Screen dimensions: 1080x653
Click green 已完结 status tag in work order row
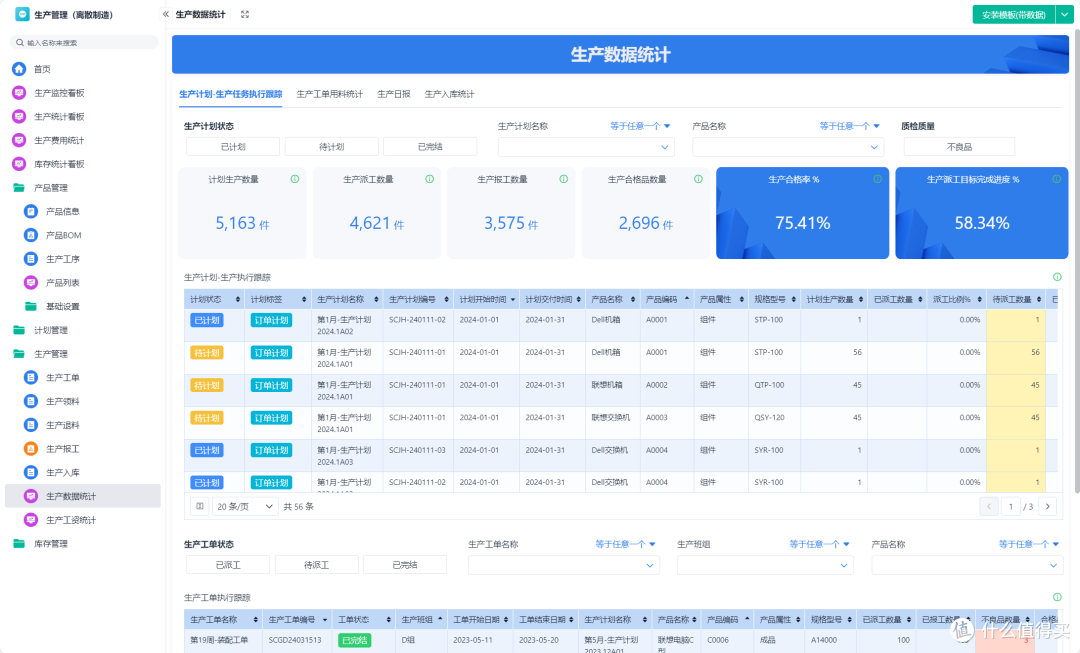tap(355, 640)
